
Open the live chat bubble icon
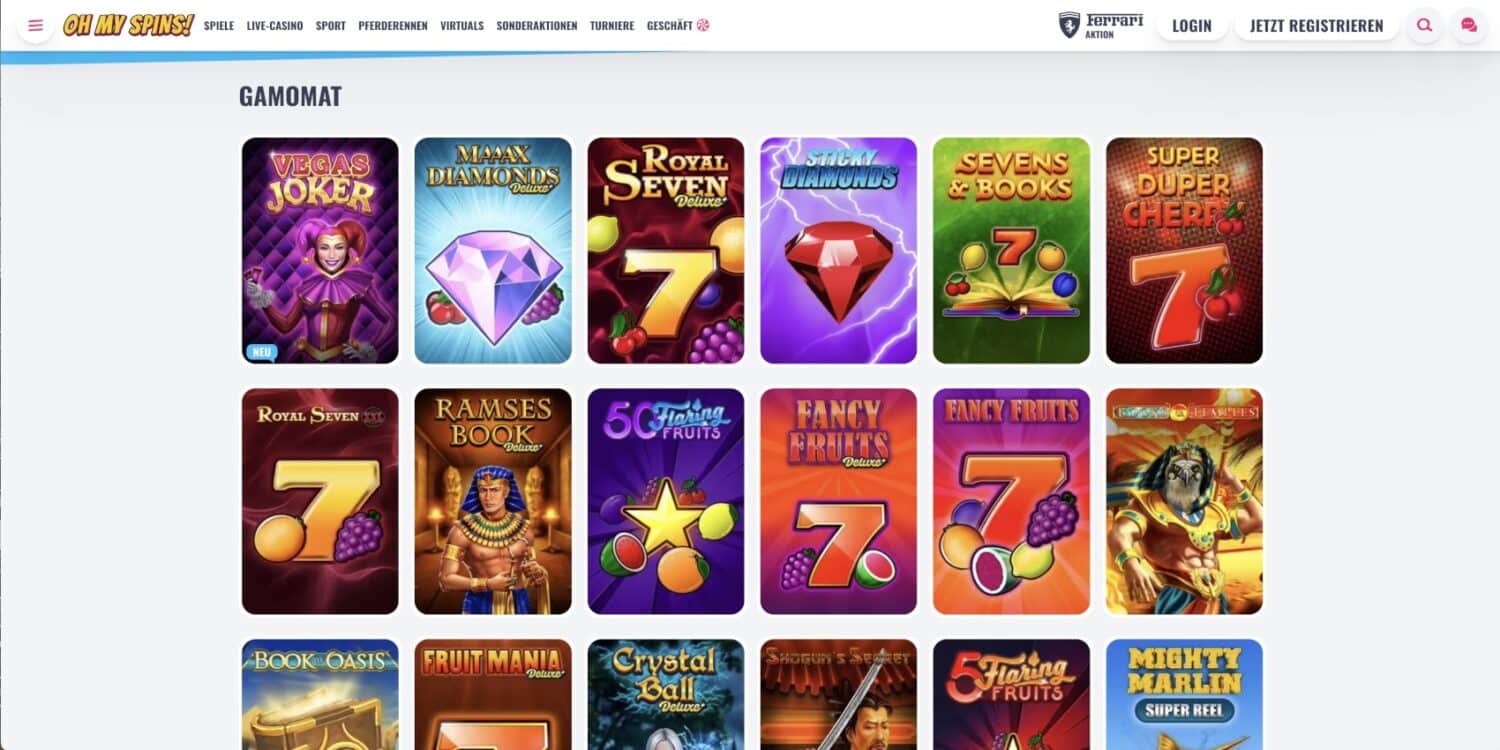[x=1468, y=25]
